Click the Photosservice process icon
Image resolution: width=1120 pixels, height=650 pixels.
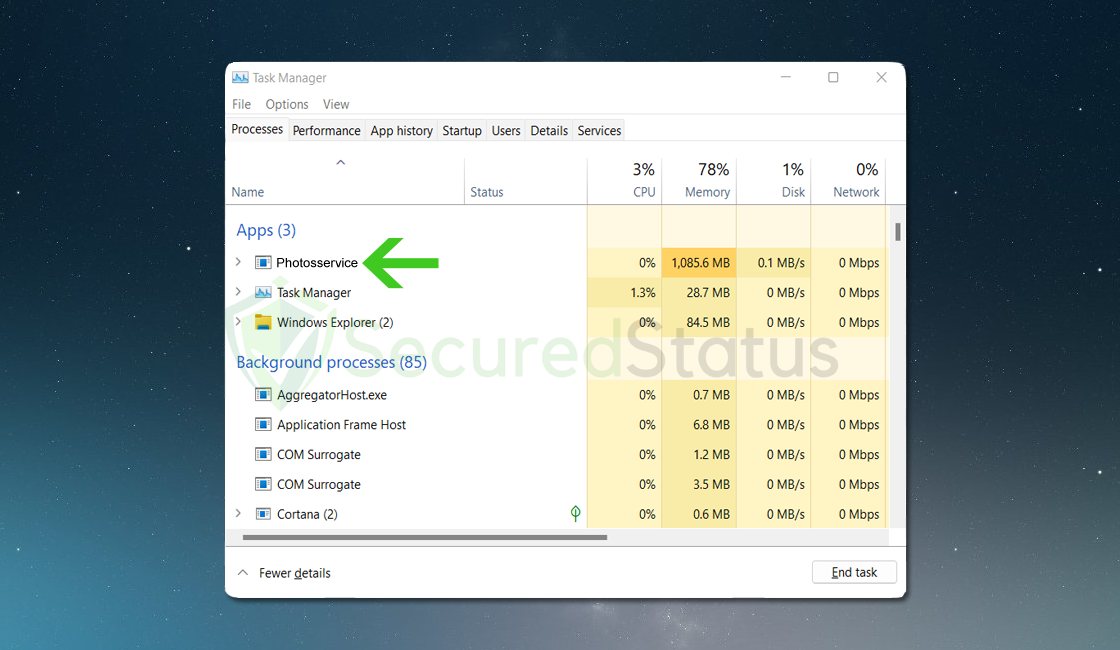(263, 263)
